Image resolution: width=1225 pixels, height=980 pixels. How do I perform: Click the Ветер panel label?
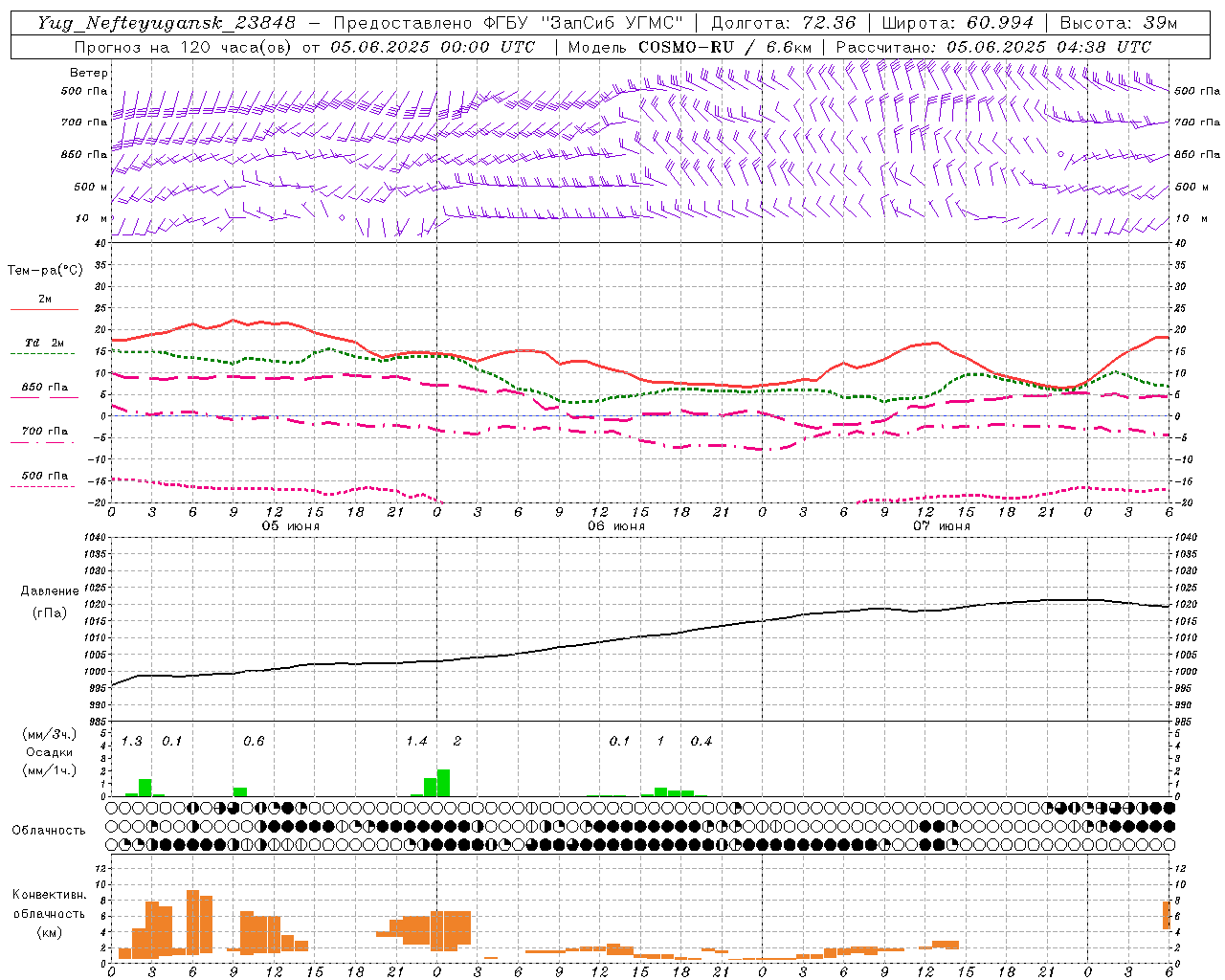tap(89, 73)
